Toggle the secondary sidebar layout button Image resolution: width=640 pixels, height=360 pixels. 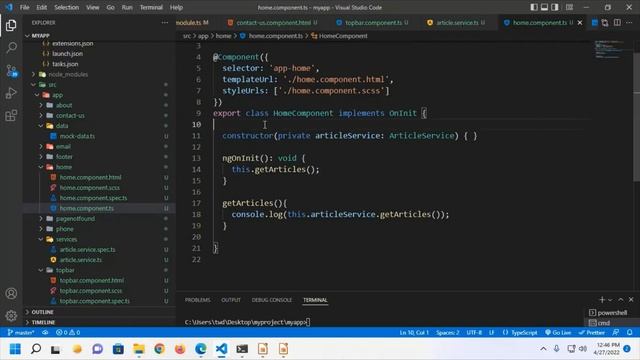pyautogui.click(x=555, y=7)
